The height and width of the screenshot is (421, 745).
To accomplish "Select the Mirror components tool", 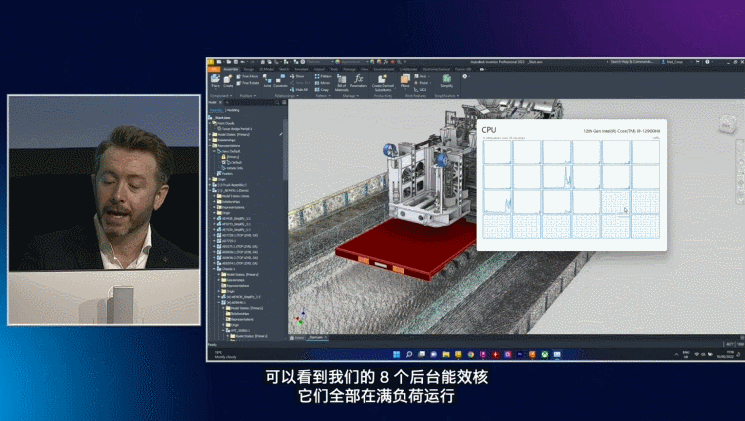I will click(x=322, y=83).
